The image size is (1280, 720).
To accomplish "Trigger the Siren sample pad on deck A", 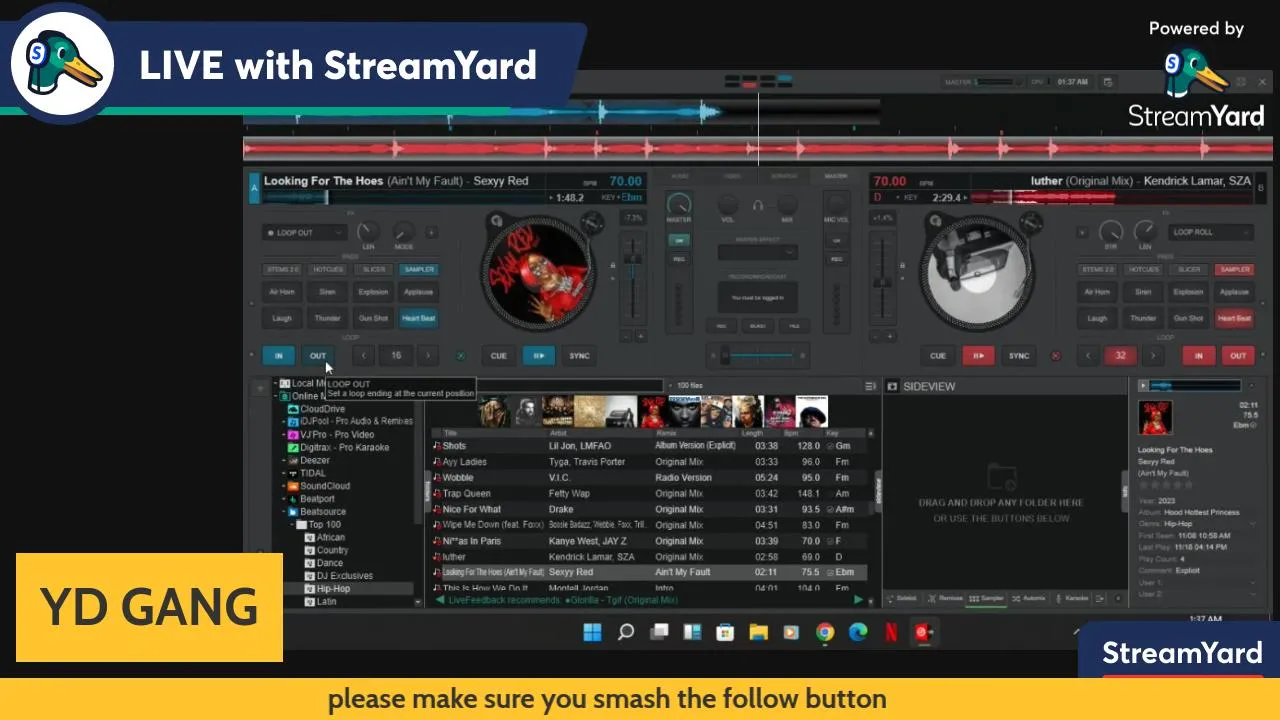I will 327,292.
